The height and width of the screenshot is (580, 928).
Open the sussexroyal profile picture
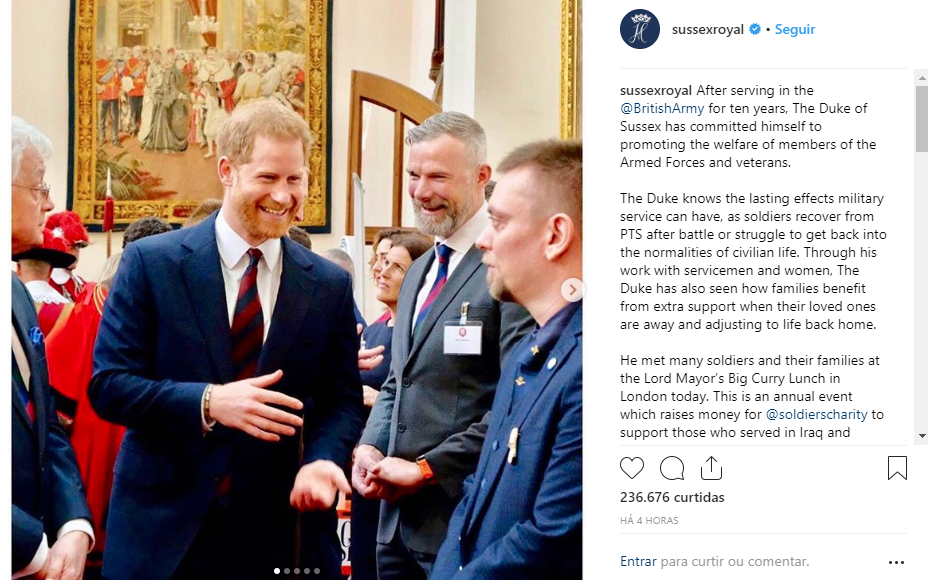640,29
